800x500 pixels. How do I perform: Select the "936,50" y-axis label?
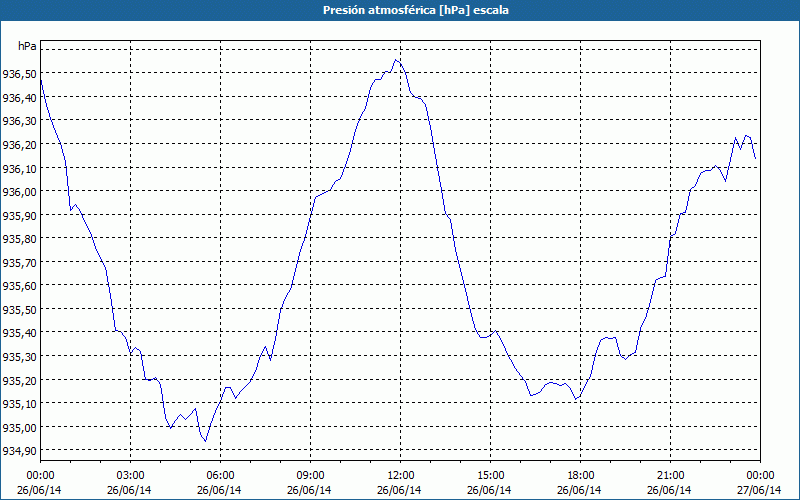click(x=19, y=74)
